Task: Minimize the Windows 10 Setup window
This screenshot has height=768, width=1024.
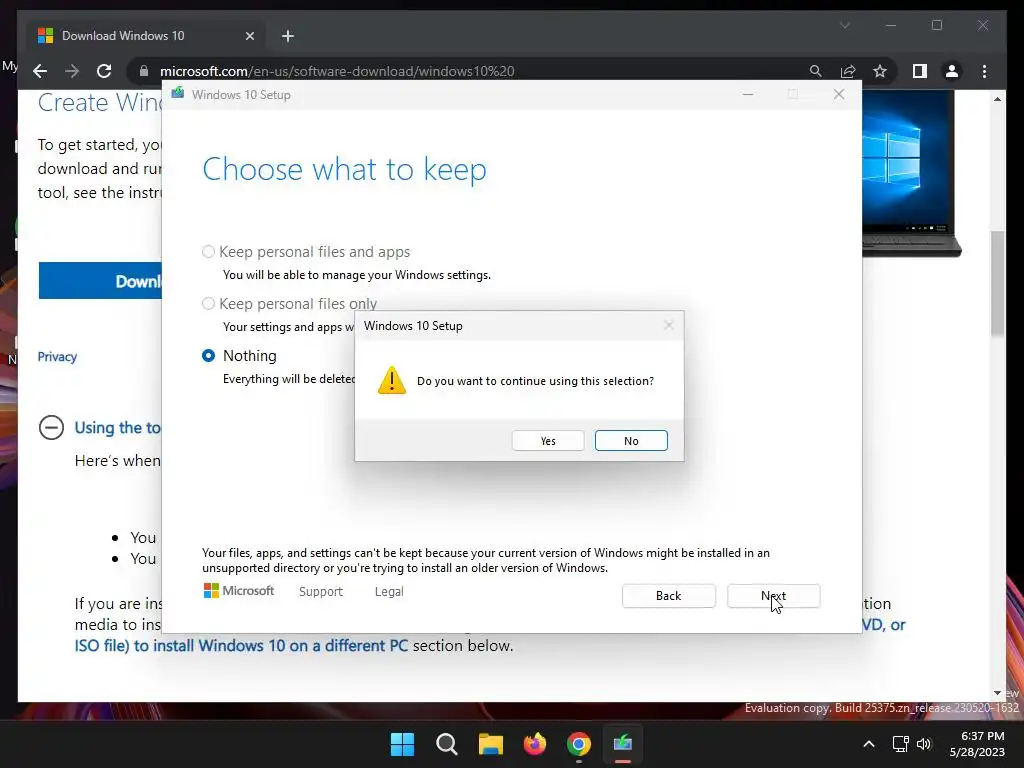Action: (748, 95)
